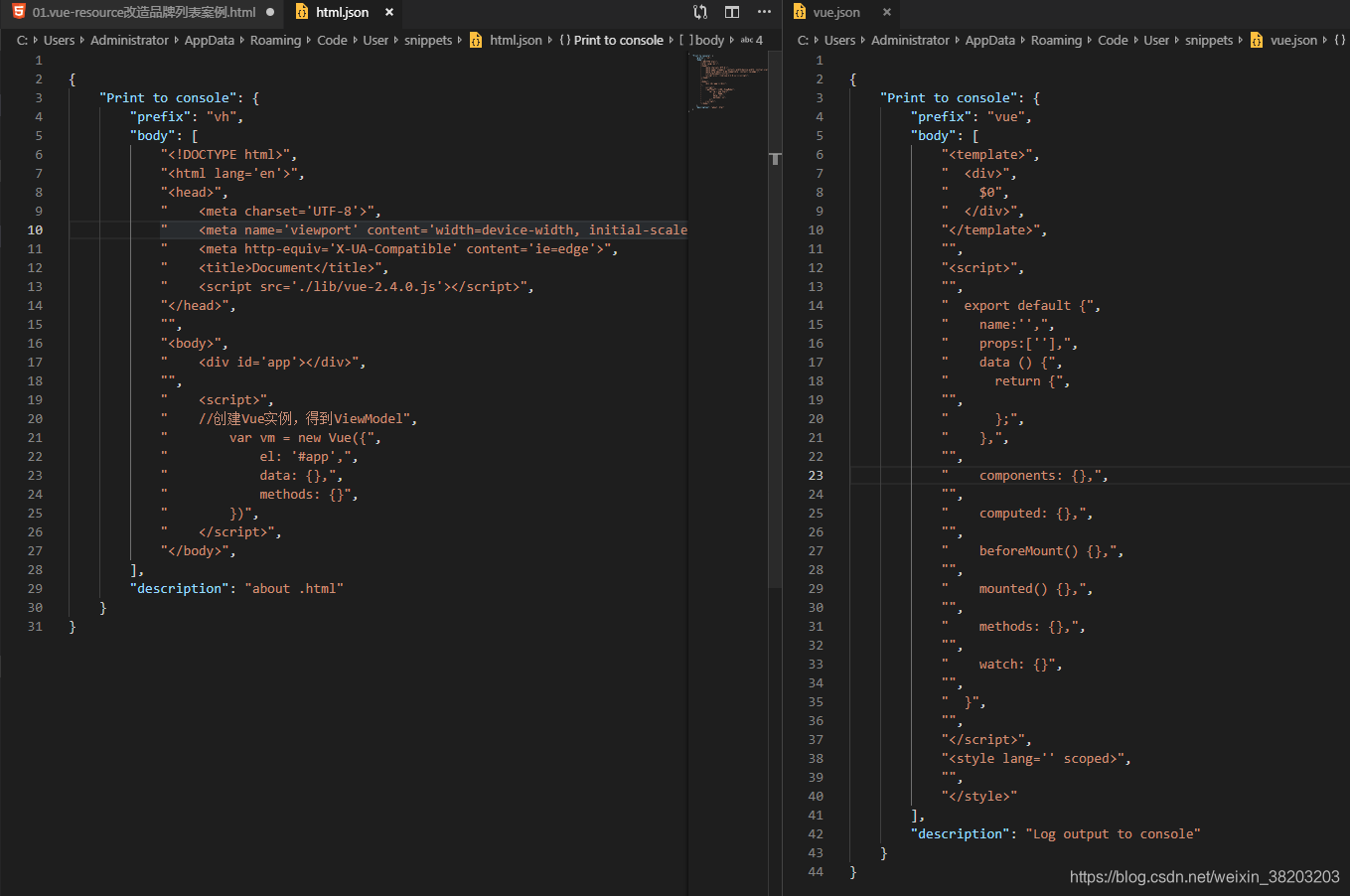
Task: Select the vue.json editor tab
Action: click(x=836, y=12)
